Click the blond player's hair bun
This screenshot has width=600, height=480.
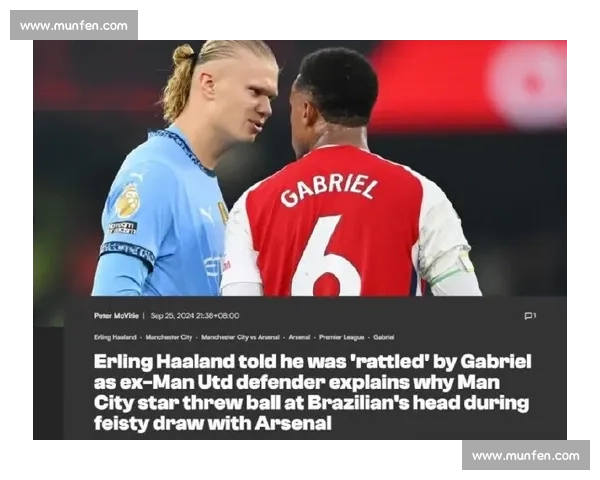184,54
